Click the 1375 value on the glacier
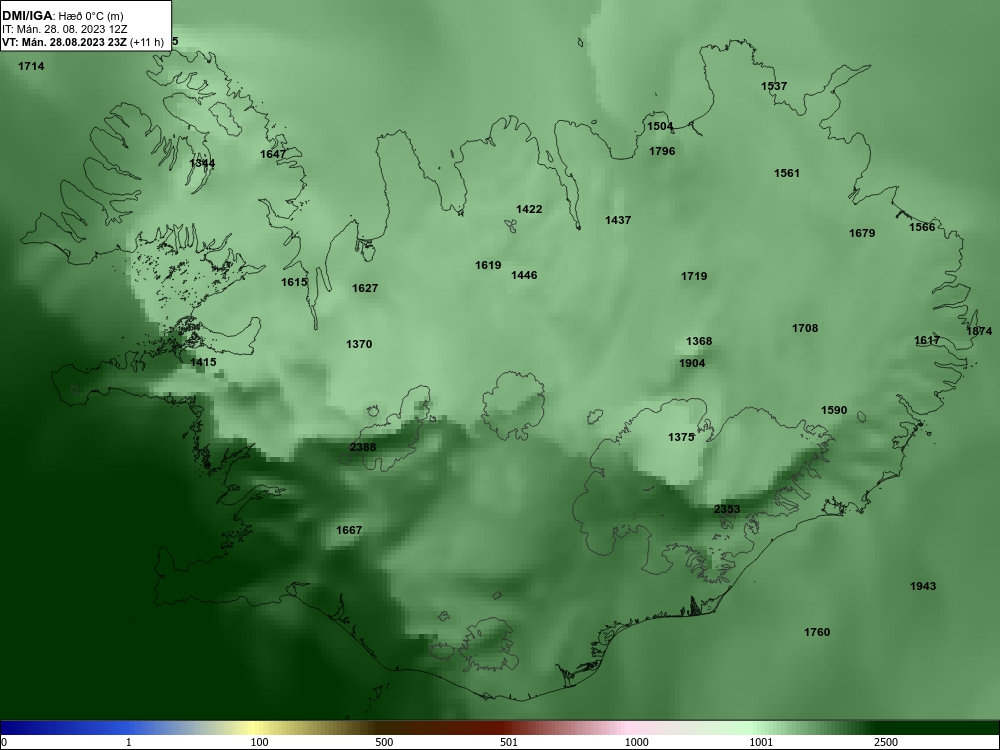The image size is (1000, 750). 681,438
